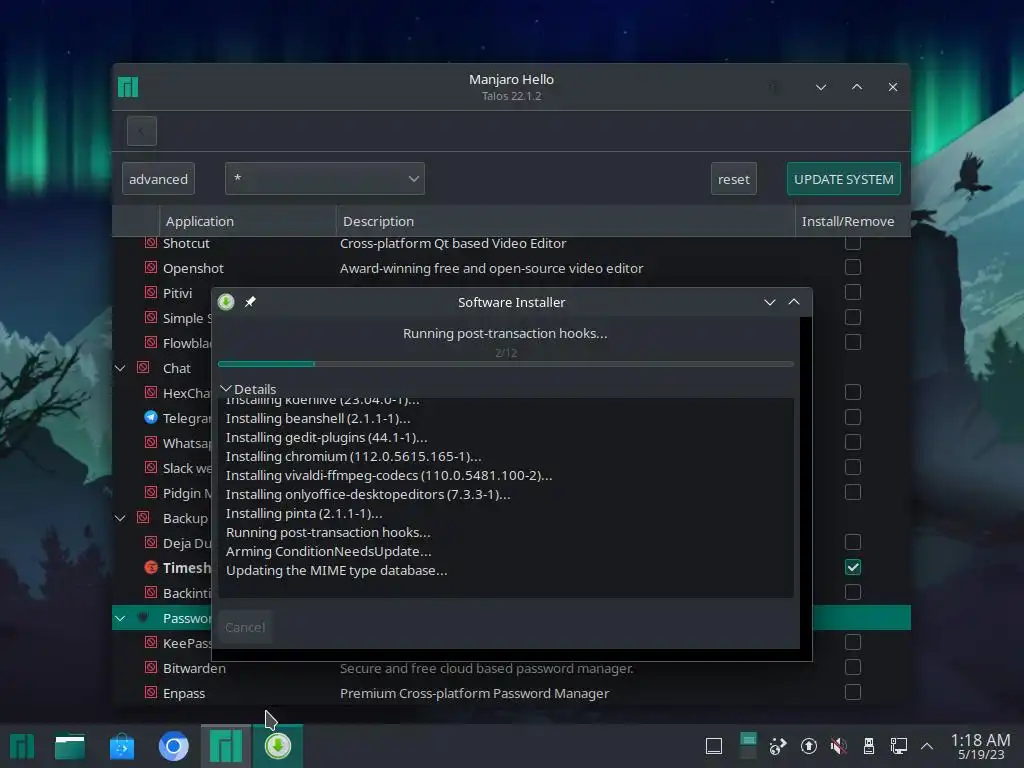
Task: Click the Openshot application icon
Action: pyautogui.click(x=151, y=268)
